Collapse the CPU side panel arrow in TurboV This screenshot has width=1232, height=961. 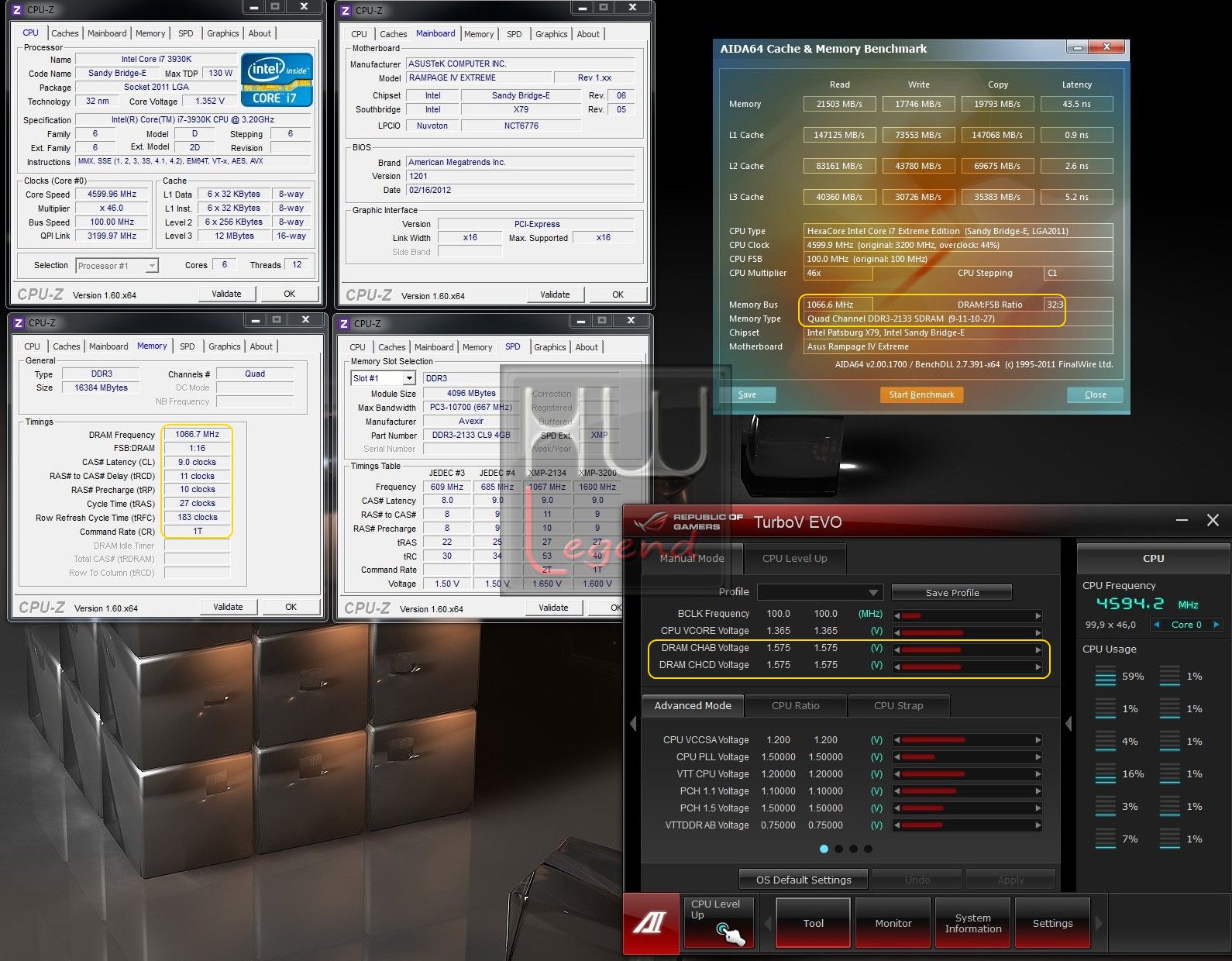1069,724
